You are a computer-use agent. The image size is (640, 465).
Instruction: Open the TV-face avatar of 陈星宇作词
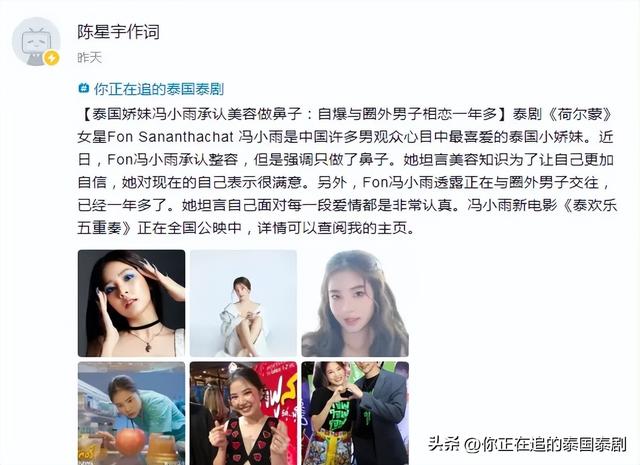click(36, 41)
